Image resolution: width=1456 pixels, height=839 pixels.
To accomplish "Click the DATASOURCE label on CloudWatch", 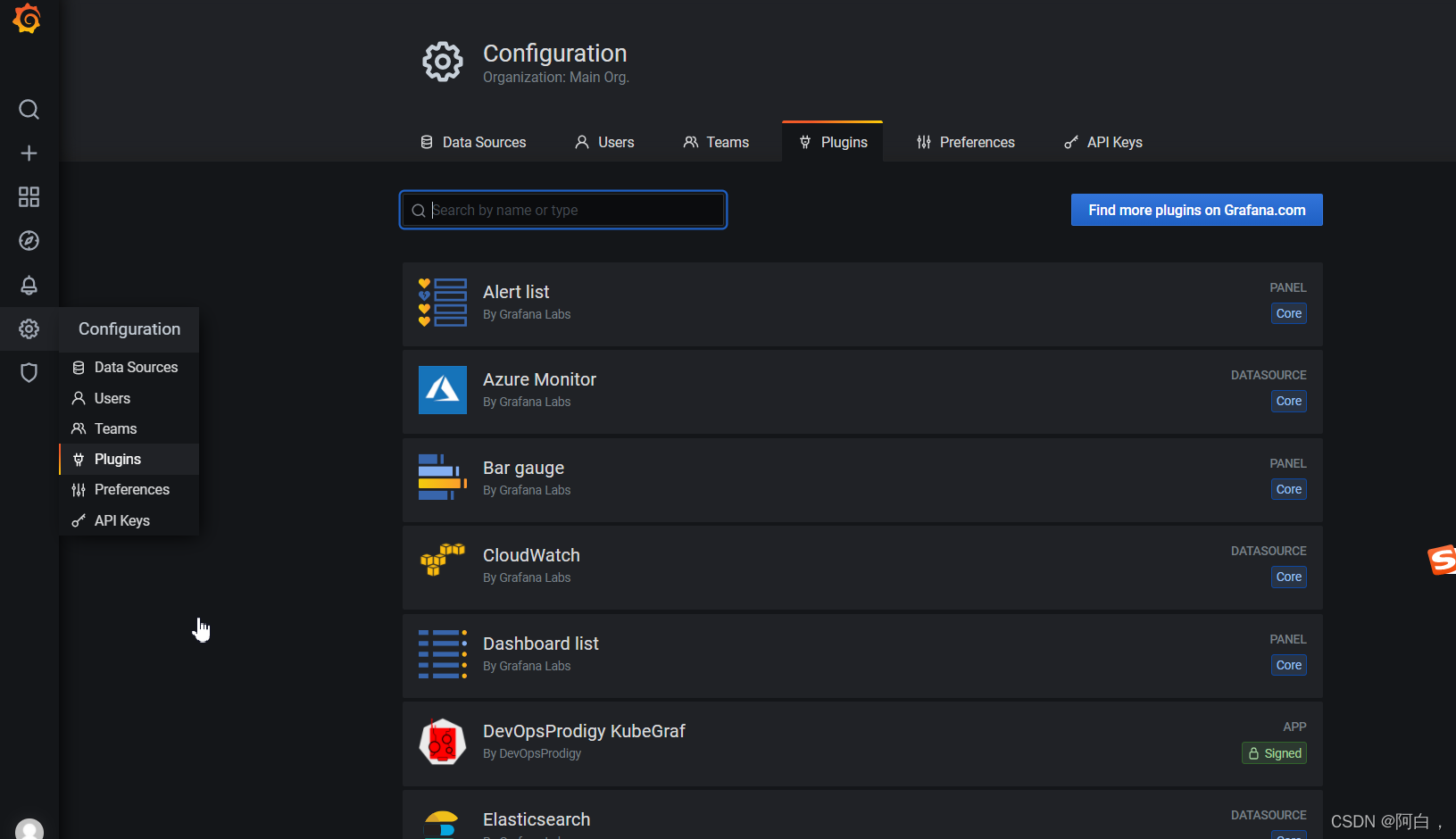I will 1269,551.
